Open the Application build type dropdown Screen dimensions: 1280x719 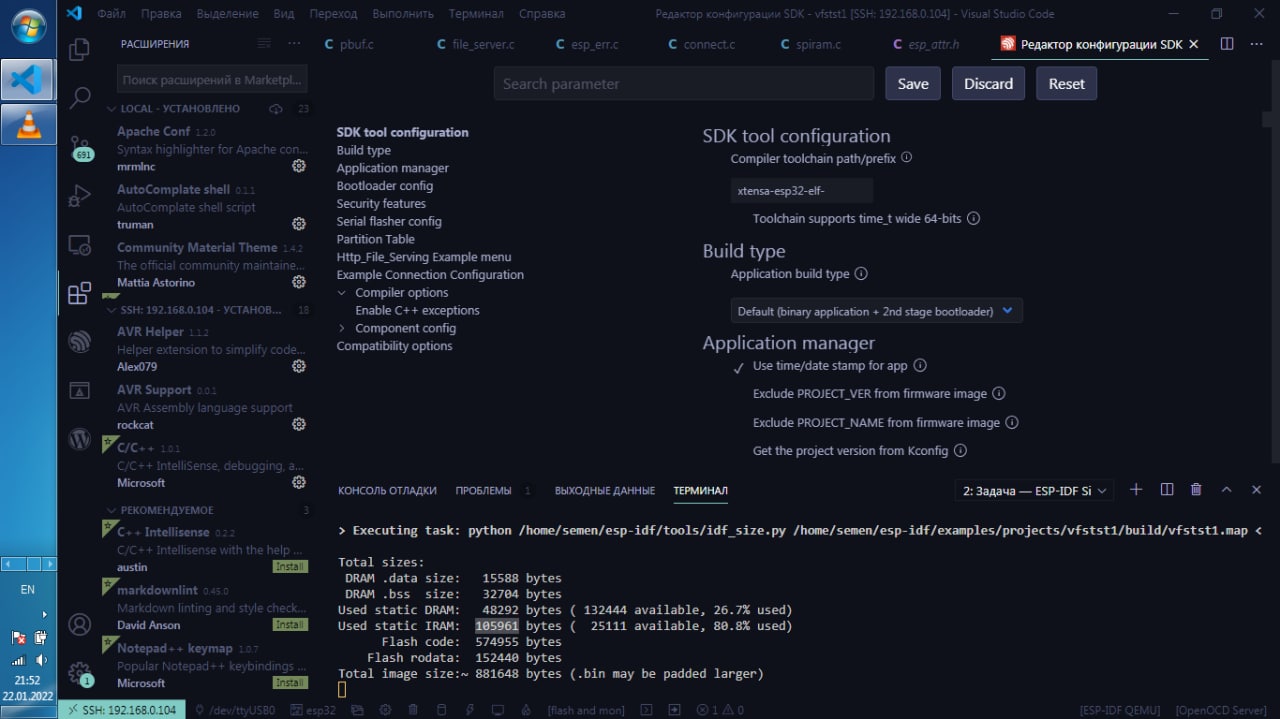coord(876,311)
